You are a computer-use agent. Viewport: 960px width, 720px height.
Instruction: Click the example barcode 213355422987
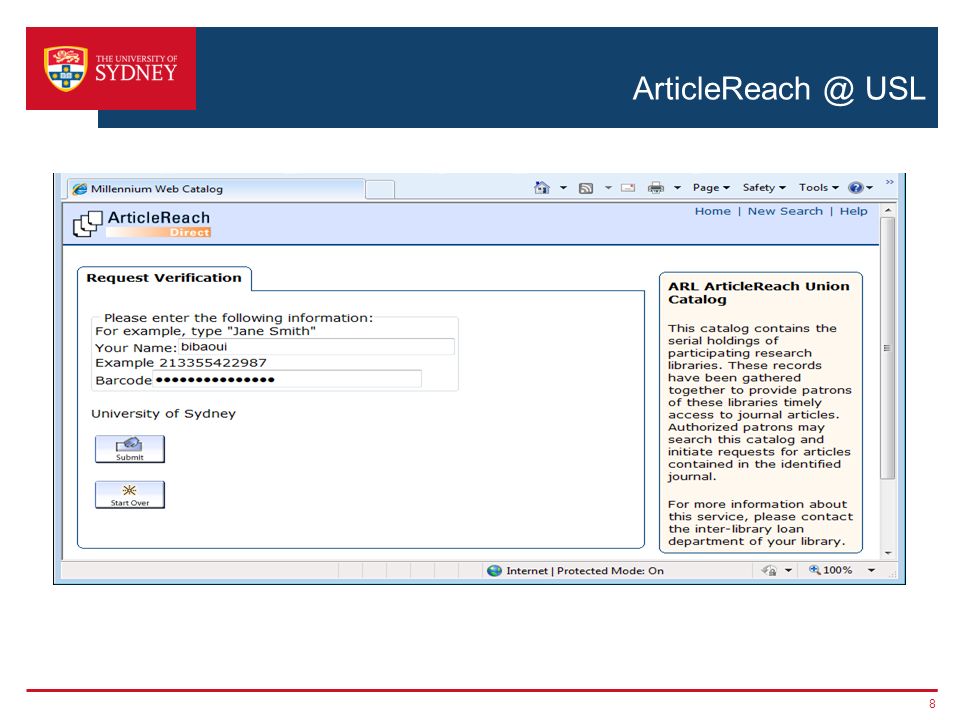click(213, 362)
